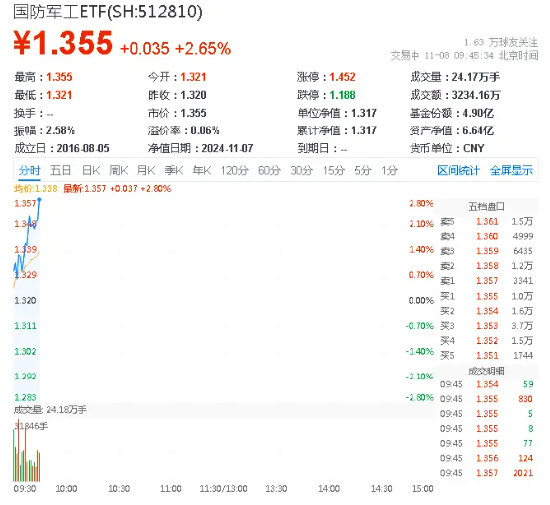Image resolution: width=550 pixels, height=505 pixels.
Task: Click the 全屏显示 link
Action: [511, 170]
